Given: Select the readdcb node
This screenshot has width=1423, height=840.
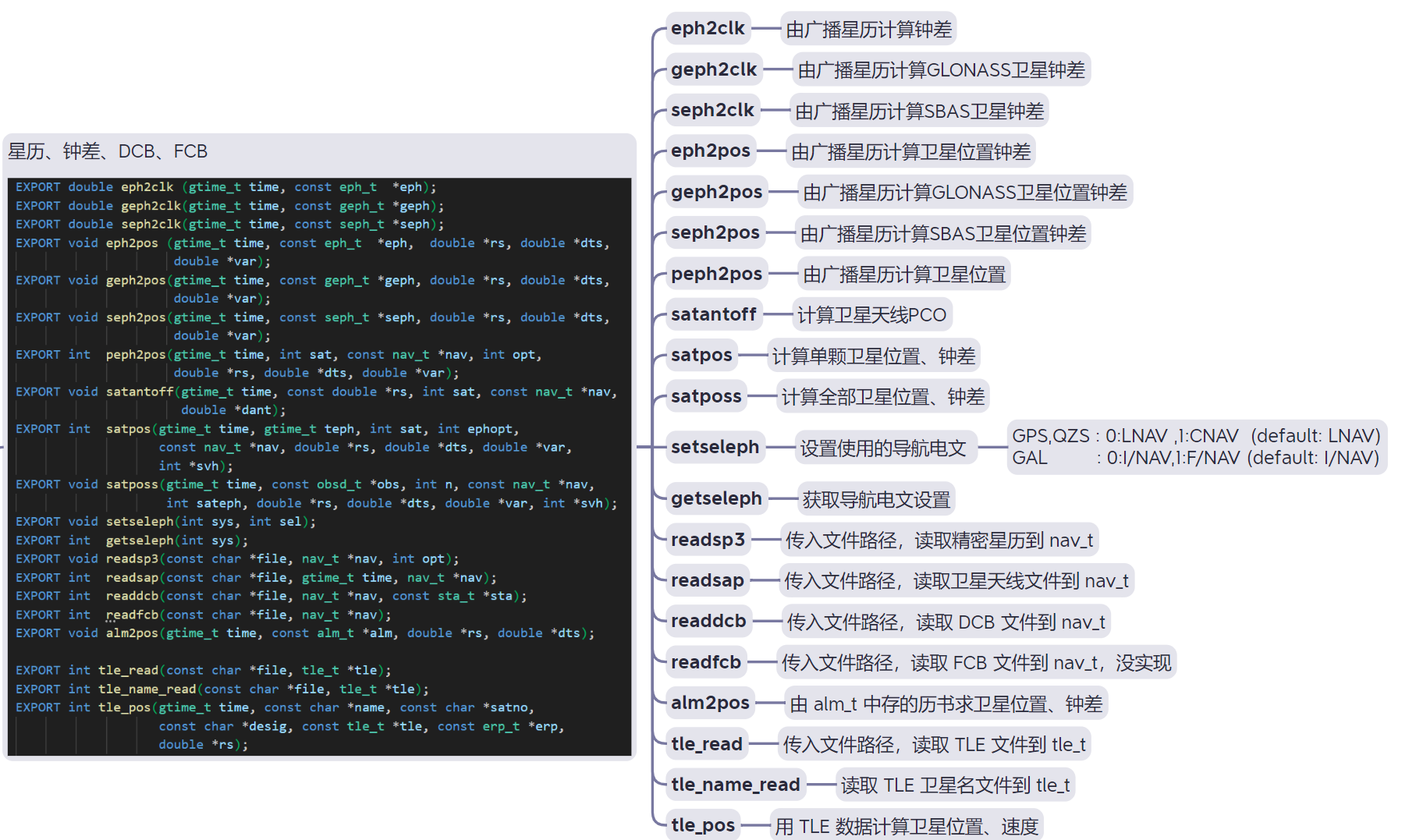Looking at the screenshot, I should tap(708, 622).
